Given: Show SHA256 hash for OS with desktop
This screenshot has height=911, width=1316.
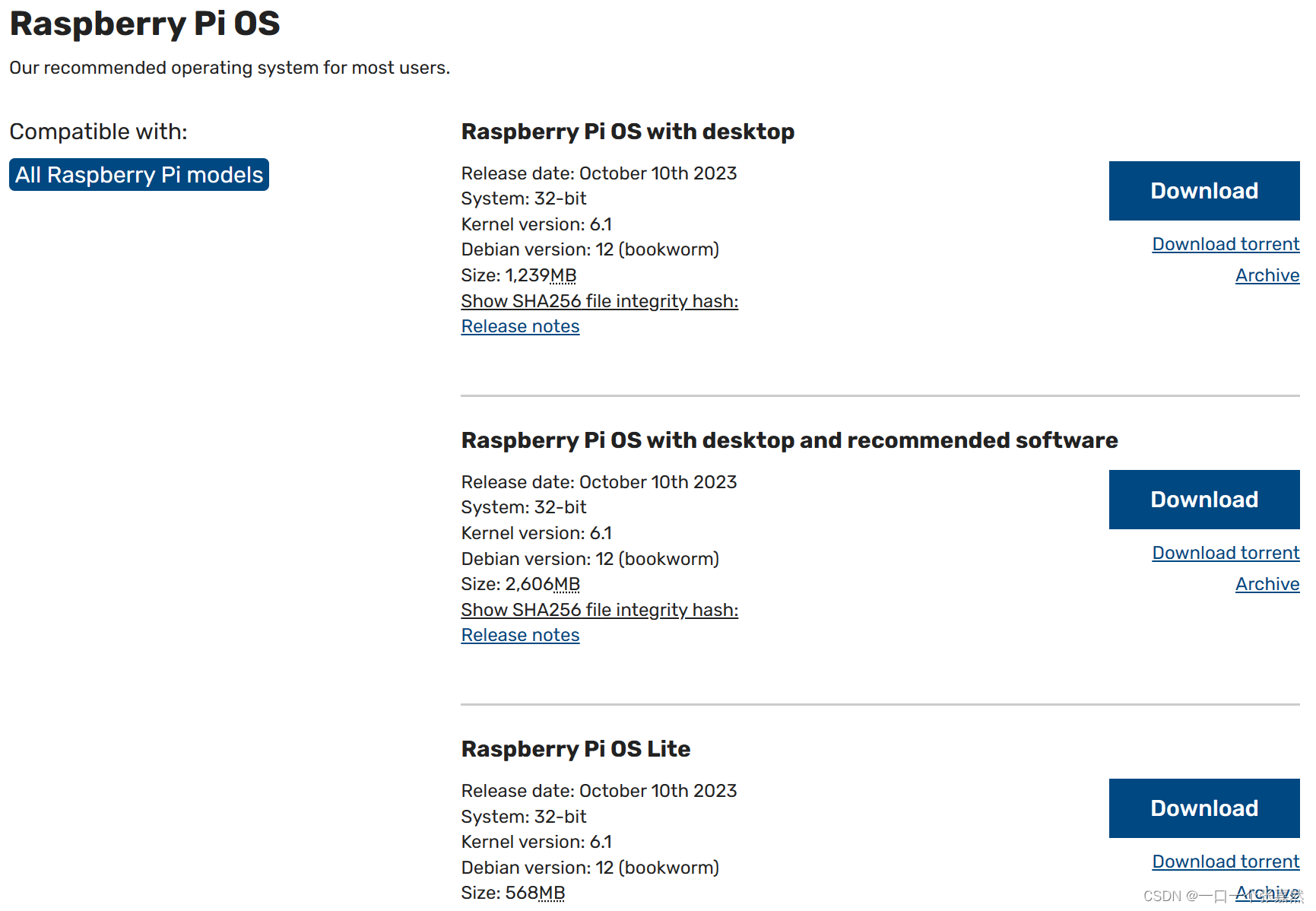Looking at the screenshot, I should coord(600,301).
